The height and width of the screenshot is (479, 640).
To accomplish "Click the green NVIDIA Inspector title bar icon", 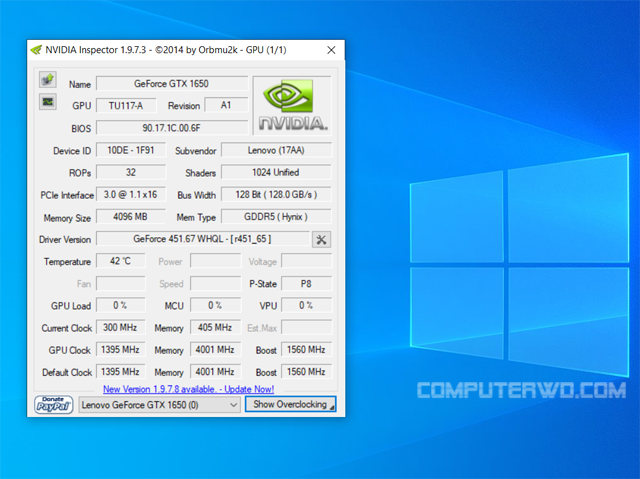I will [36, 50].
